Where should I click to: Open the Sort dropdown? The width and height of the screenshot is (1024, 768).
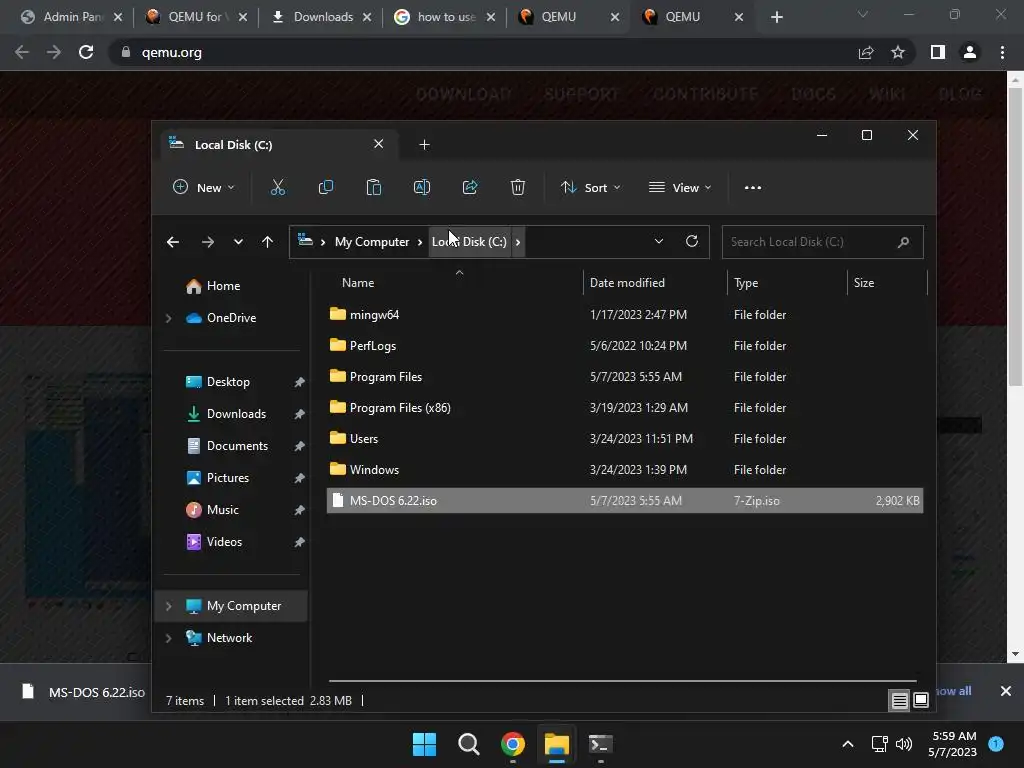tap(590, 187)
